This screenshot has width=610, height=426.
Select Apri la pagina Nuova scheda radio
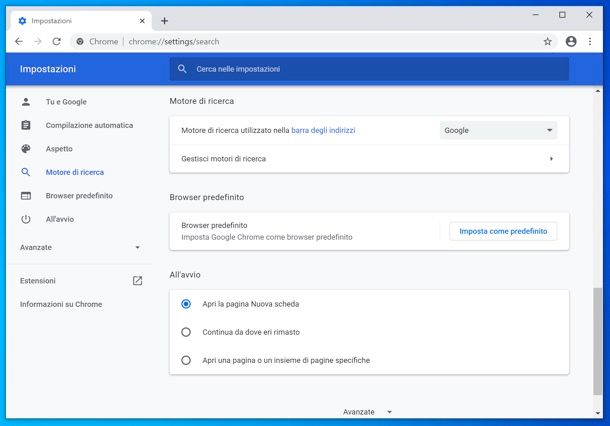pyautogui.click(x=186, y=304)
